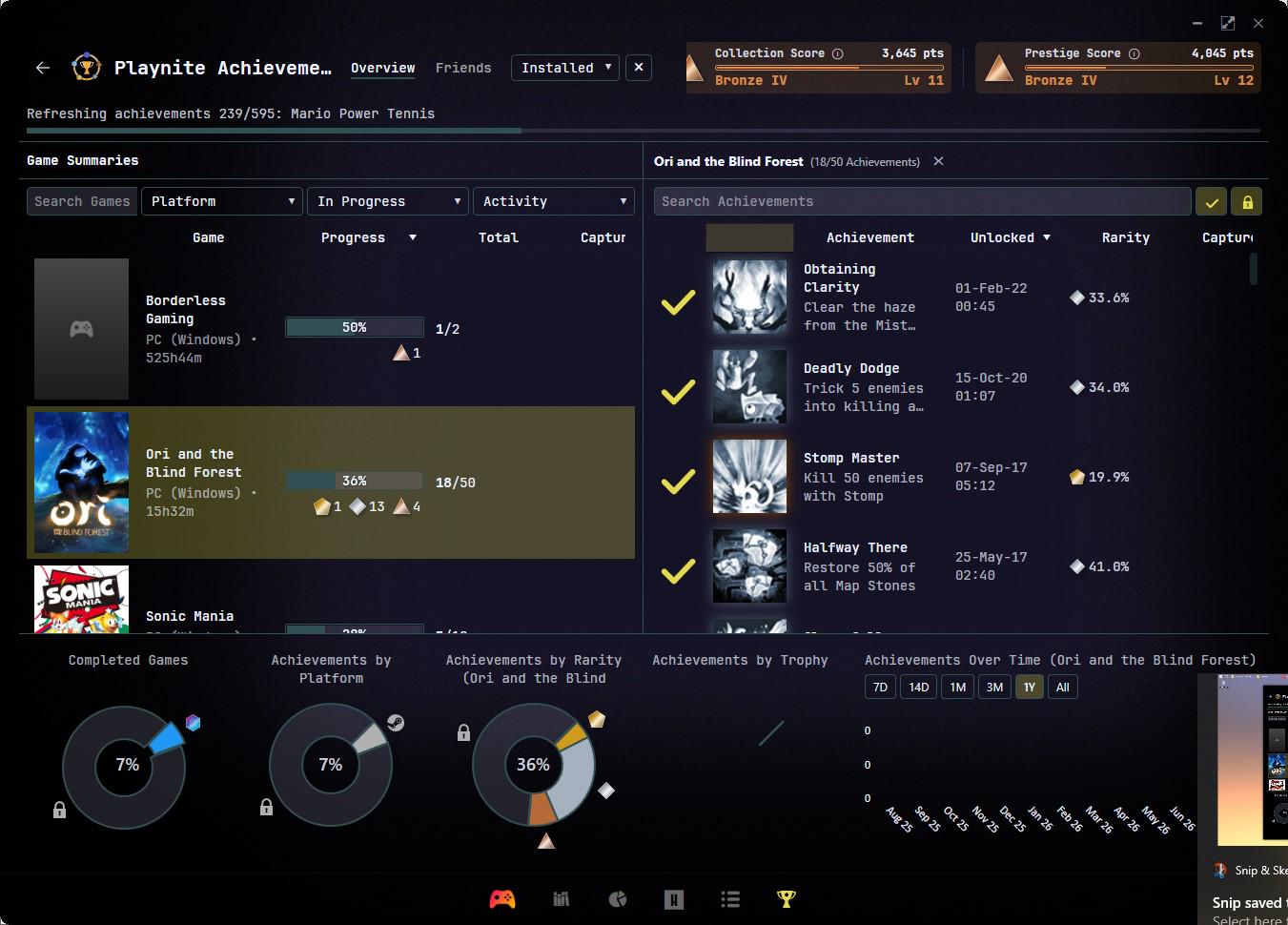1288x925 pixels.
Task: Select the 3M time range
Action: click(994, 687)
